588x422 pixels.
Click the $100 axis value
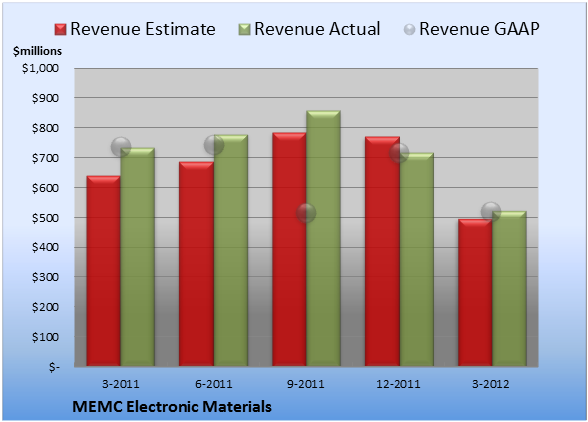(x=45, y=337)
